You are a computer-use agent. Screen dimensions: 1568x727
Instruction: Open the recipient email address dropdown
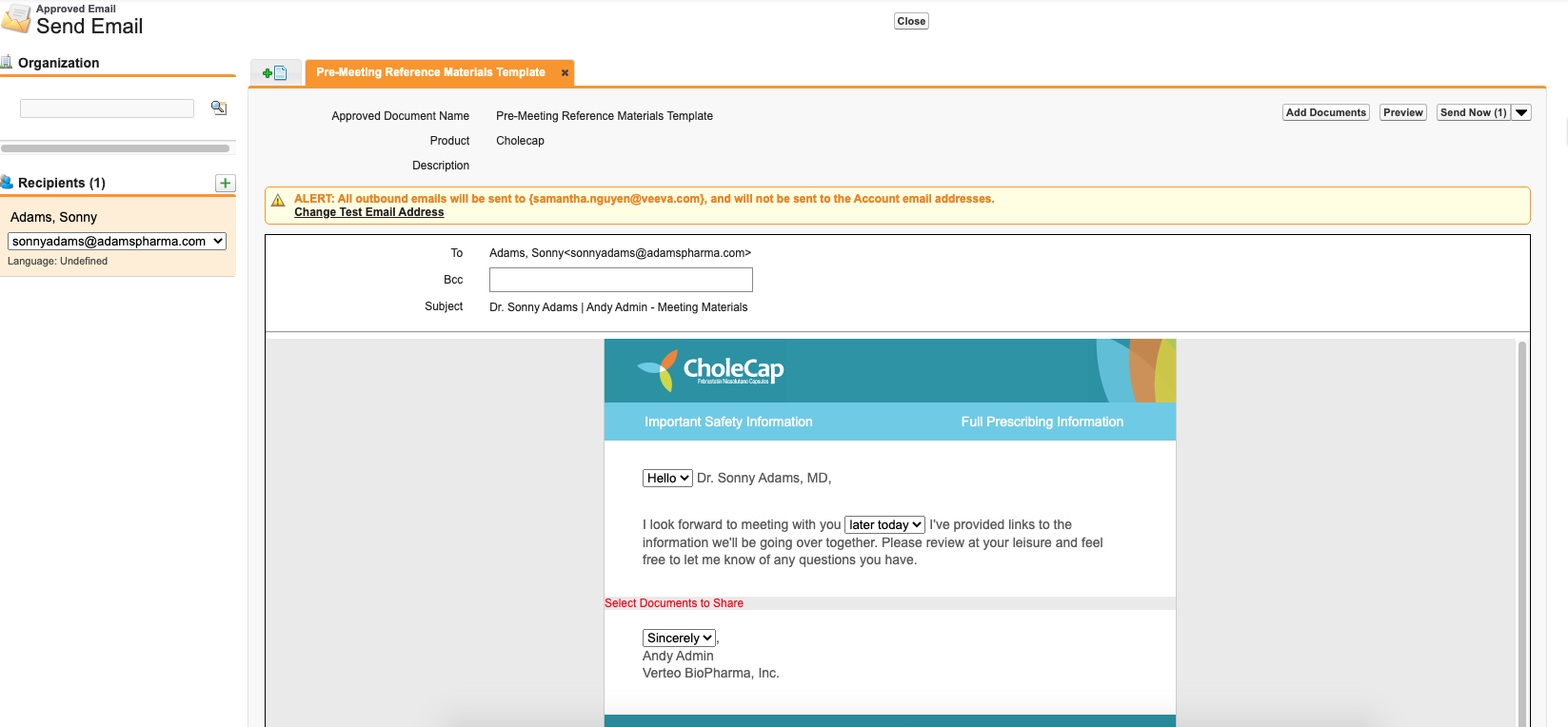pyautogui.click(x=117, y=242)
